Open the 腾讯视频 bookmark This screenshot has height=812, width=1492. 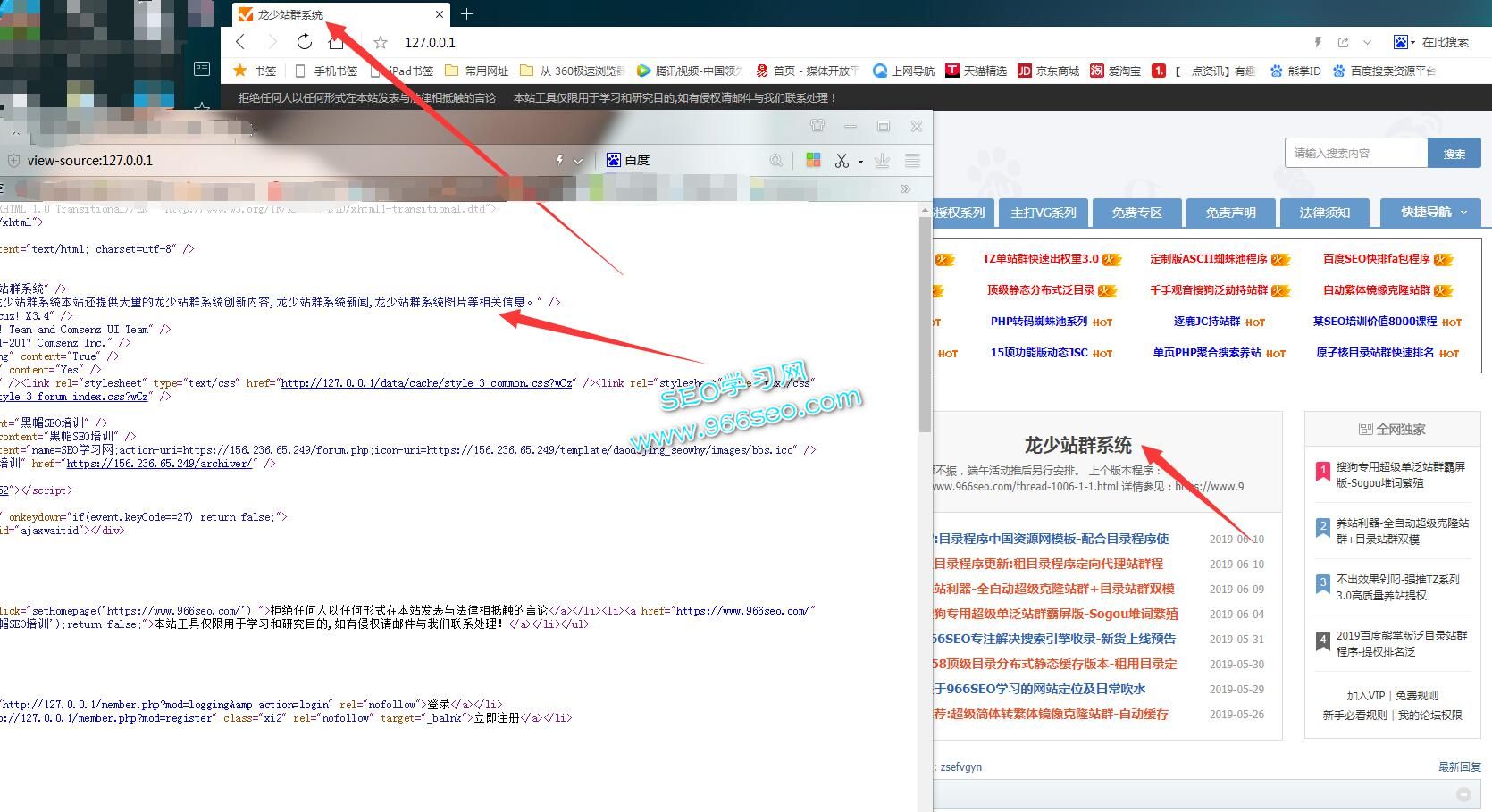click(690, 71)
